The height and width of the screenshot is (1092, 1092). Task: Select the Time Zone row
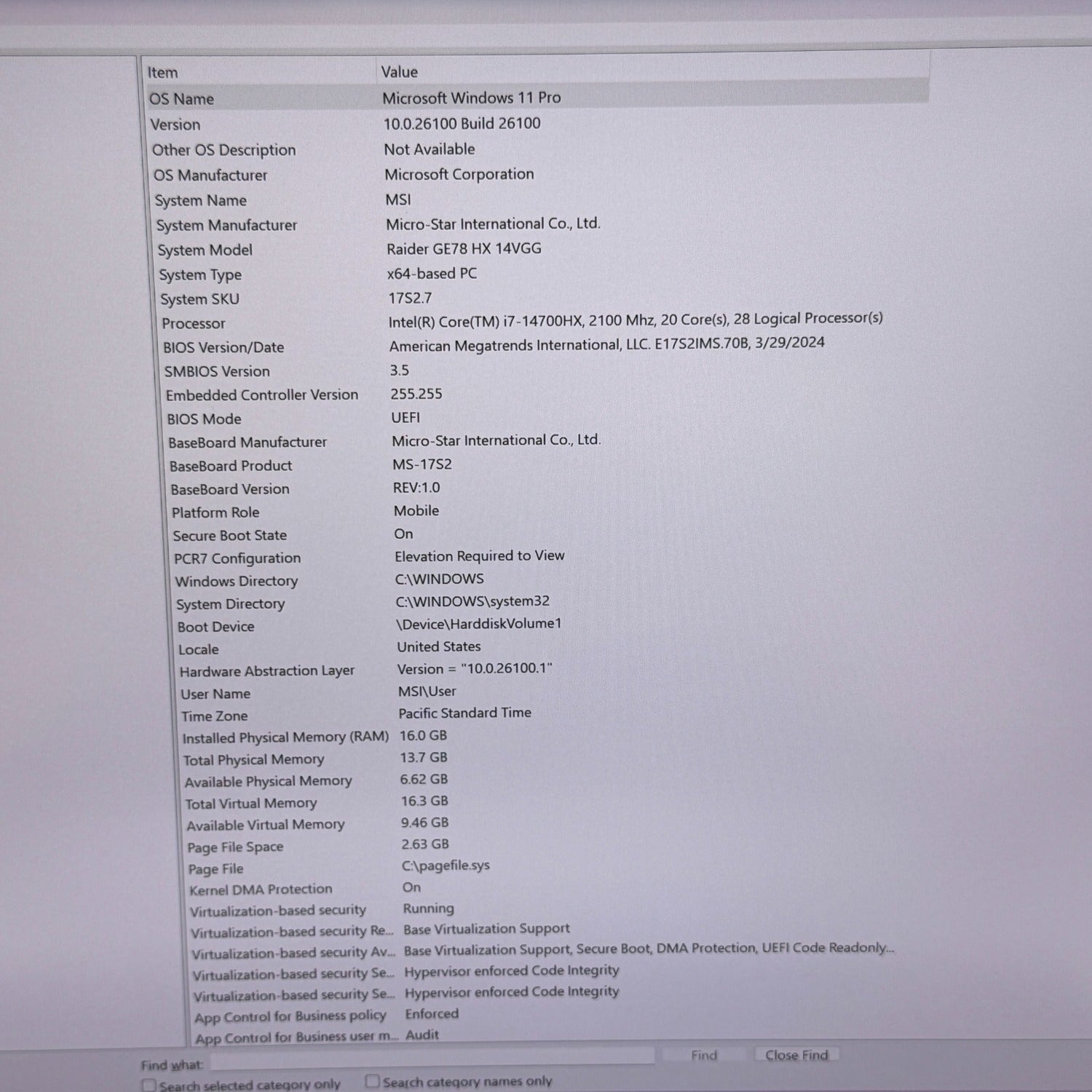(x=215, y=716)
